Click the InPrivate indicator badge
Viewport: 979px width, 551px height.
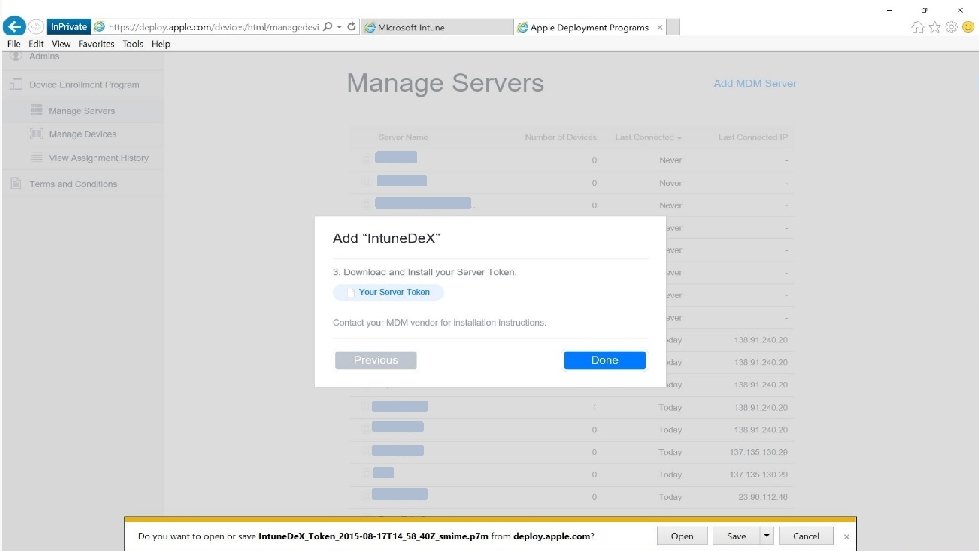69,27
